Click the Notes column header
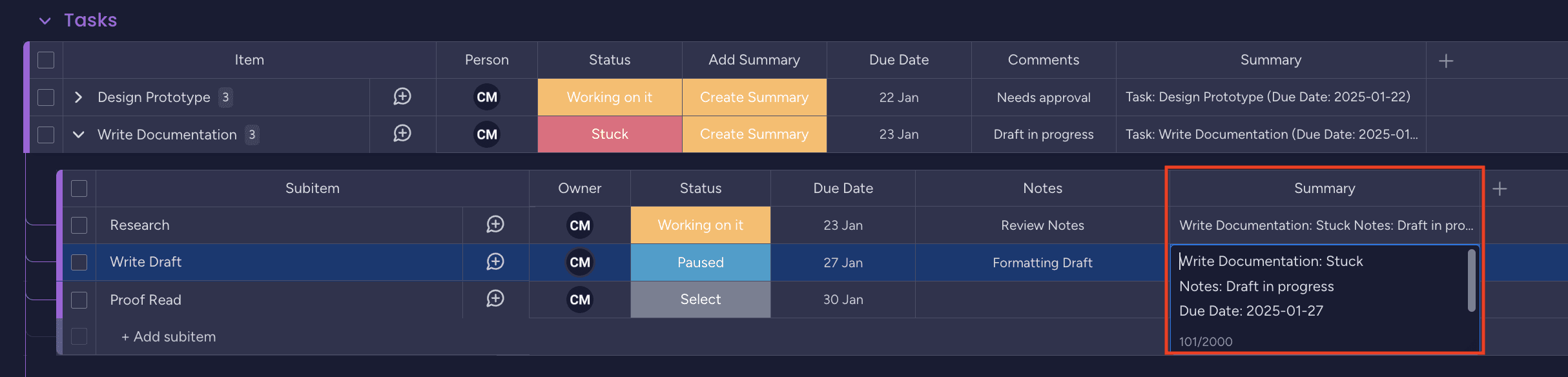The image size is (1568, 377). pyautogui.click(x=1042, y=187)
